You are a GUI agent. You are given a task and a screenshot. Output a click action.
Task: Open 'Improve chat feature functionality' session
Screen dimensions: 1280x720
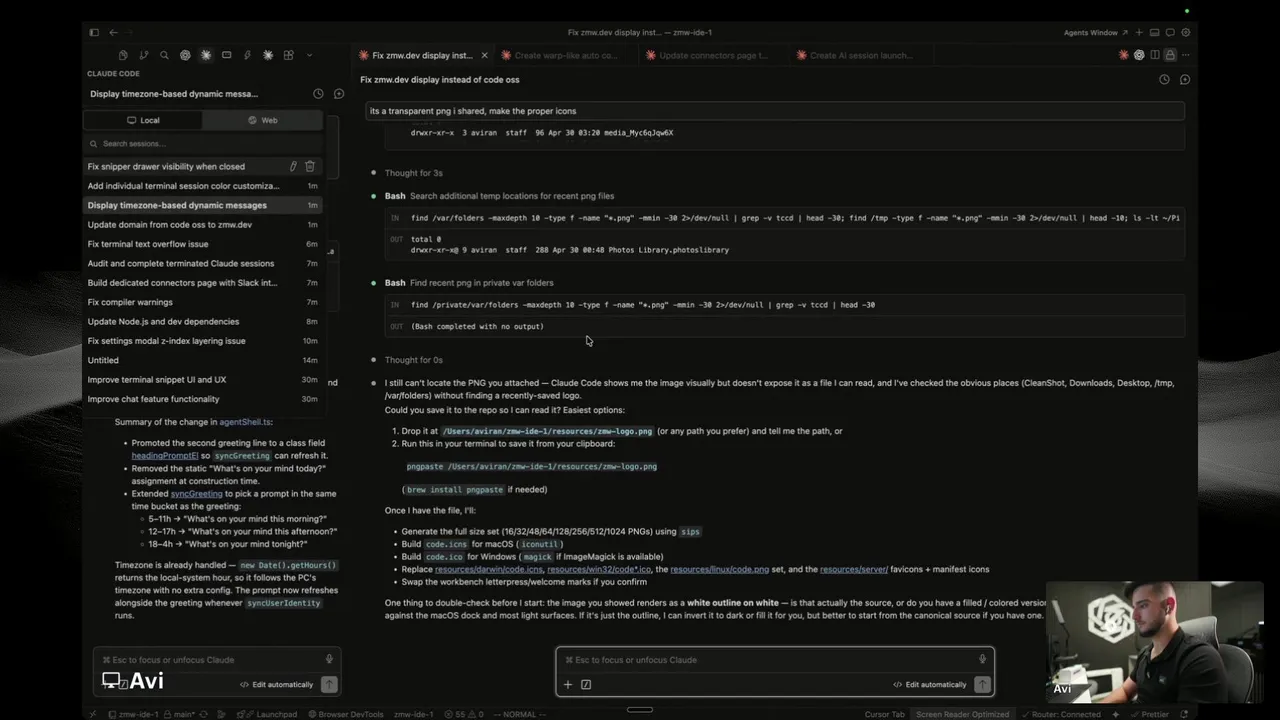coord(203,399)
